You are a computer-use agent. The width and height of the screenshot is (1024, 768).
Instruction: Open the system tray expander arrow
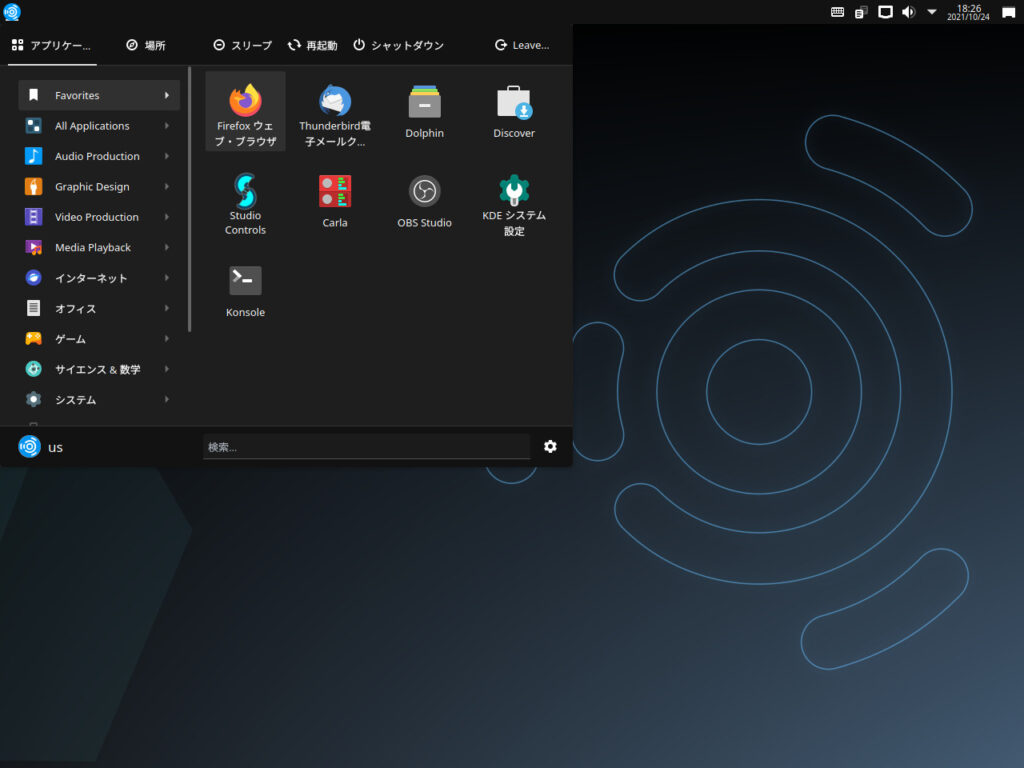coord(931,13)
